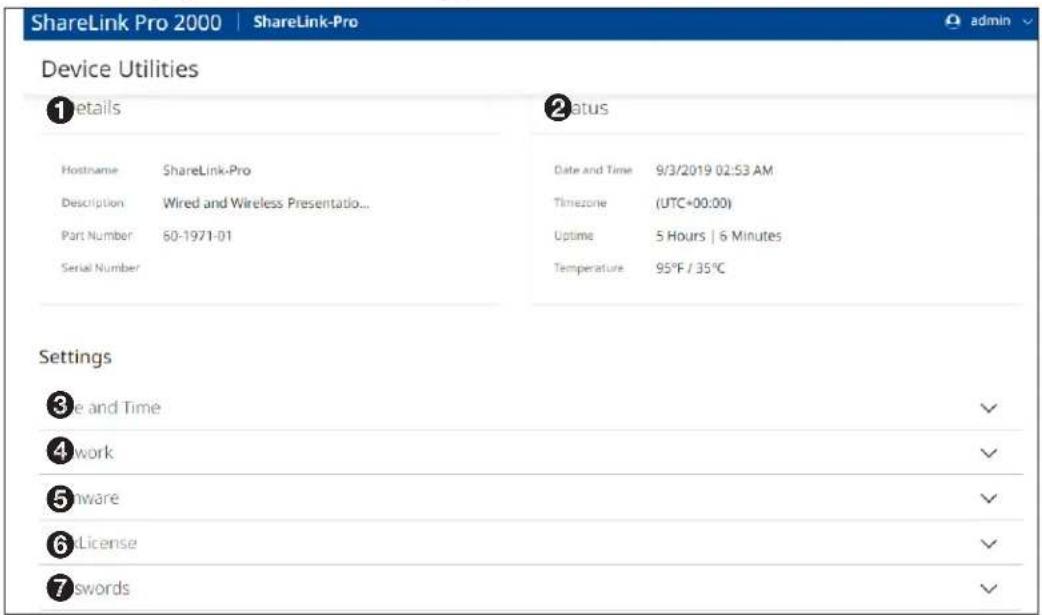Click the Timezone field label
This screenshot has height=615, width=1042.
click(x=580, y=203)
